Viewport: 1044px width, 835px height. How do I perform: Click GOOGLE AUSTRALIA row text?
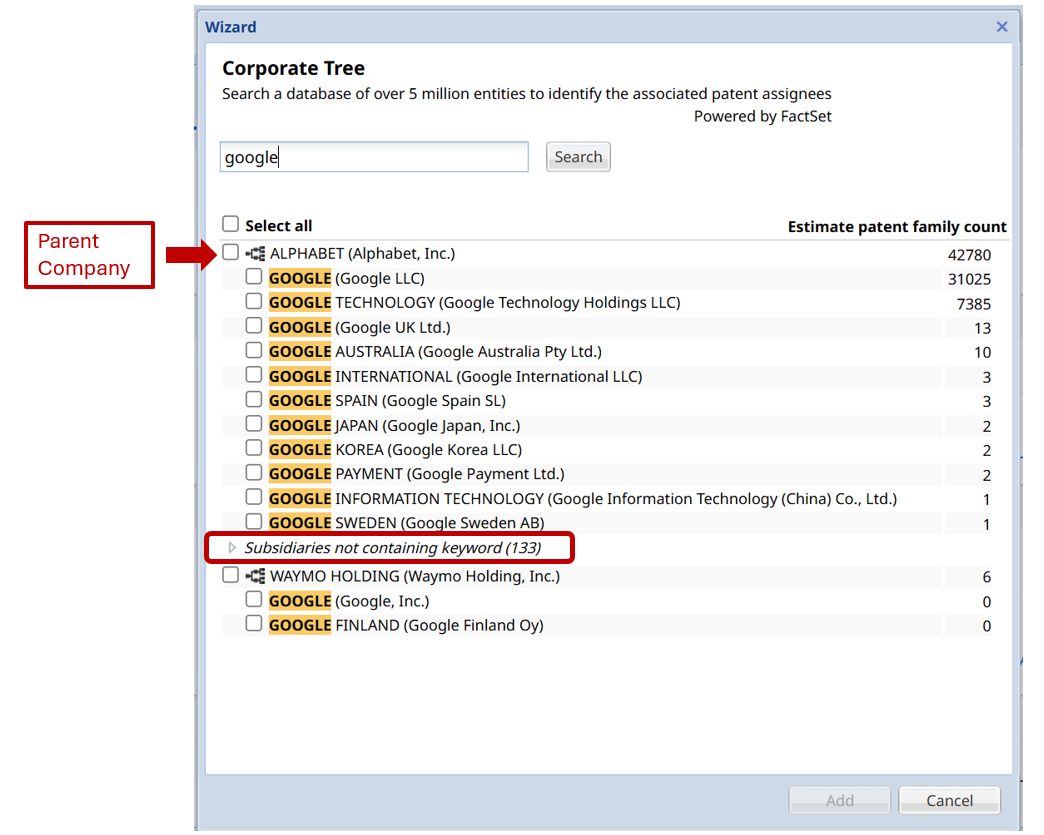[435, 352]
